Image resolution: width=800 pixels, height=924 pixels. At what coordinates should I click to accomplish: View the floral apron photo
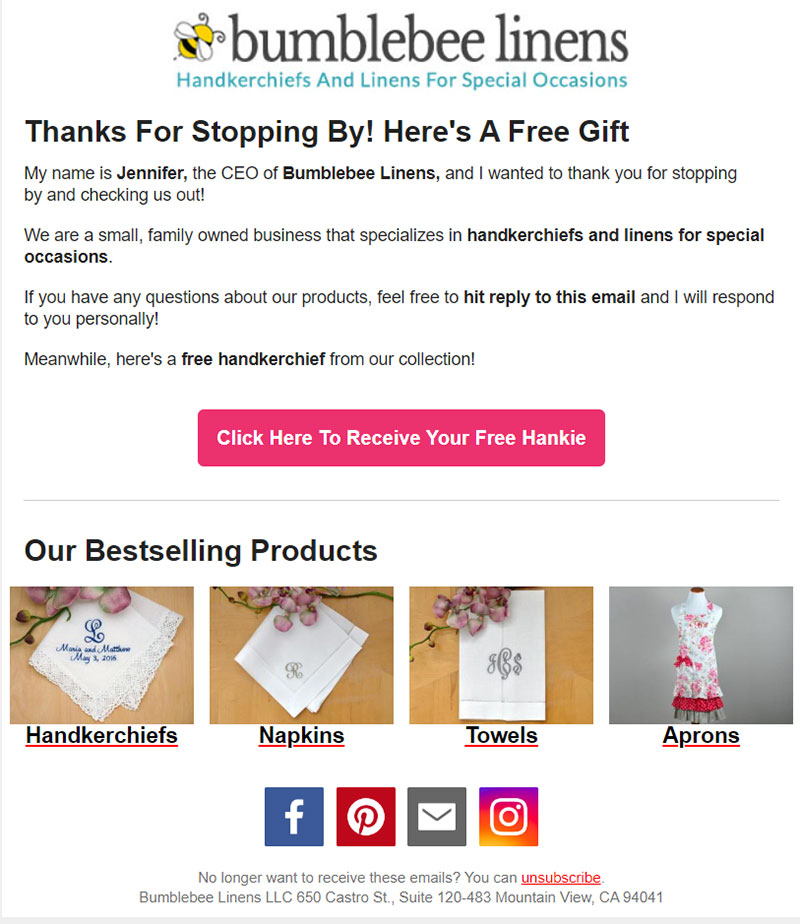[x=701, y=655]
